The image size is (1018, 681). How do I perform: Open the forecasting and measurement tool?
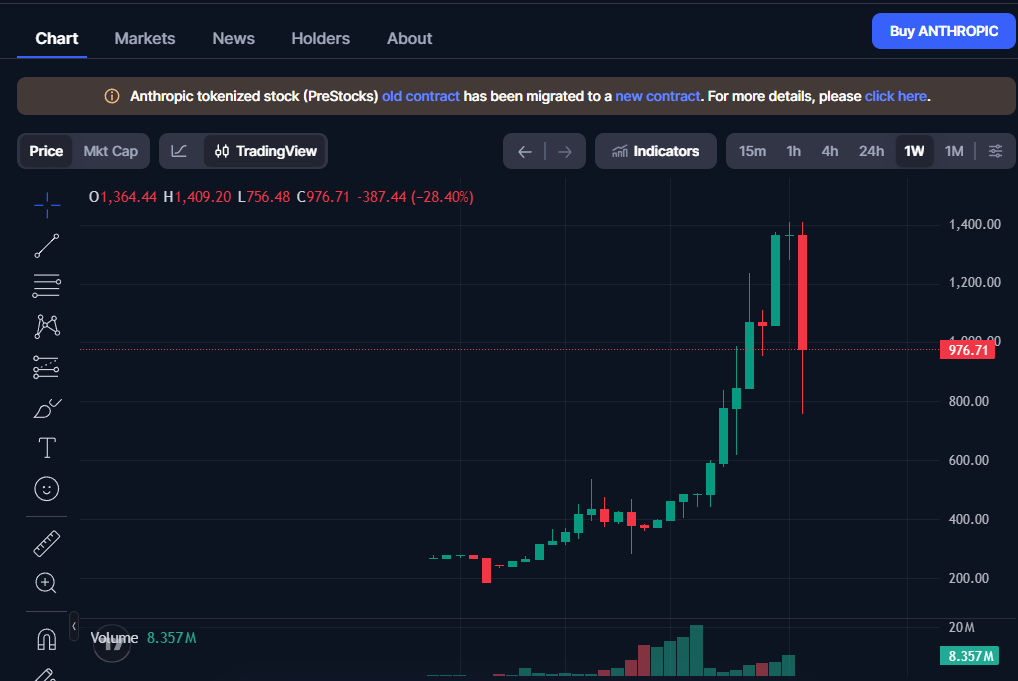[47, 367]
